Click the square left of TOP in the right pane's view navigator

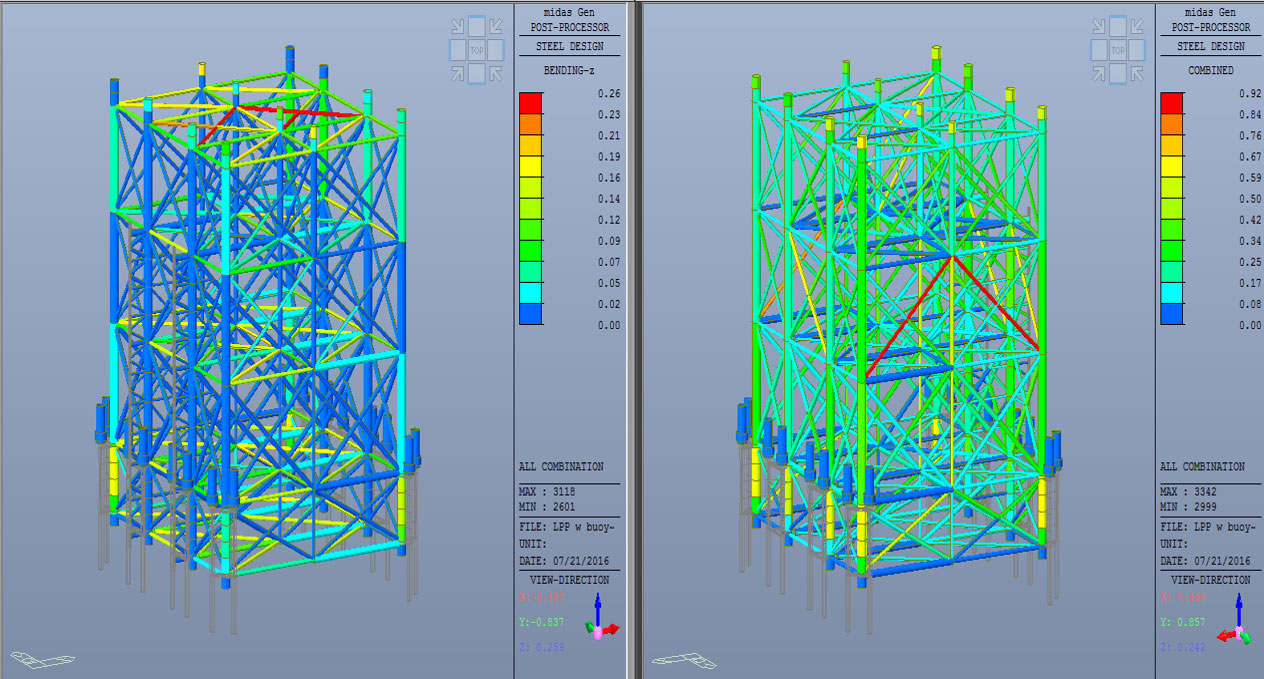(1097, 49)
